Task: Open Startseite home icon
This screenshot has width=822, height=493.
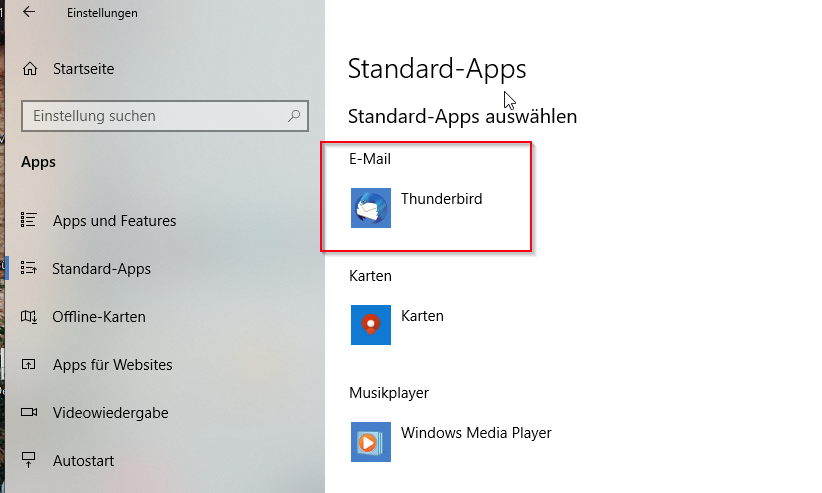Action: tap(30, 69)
